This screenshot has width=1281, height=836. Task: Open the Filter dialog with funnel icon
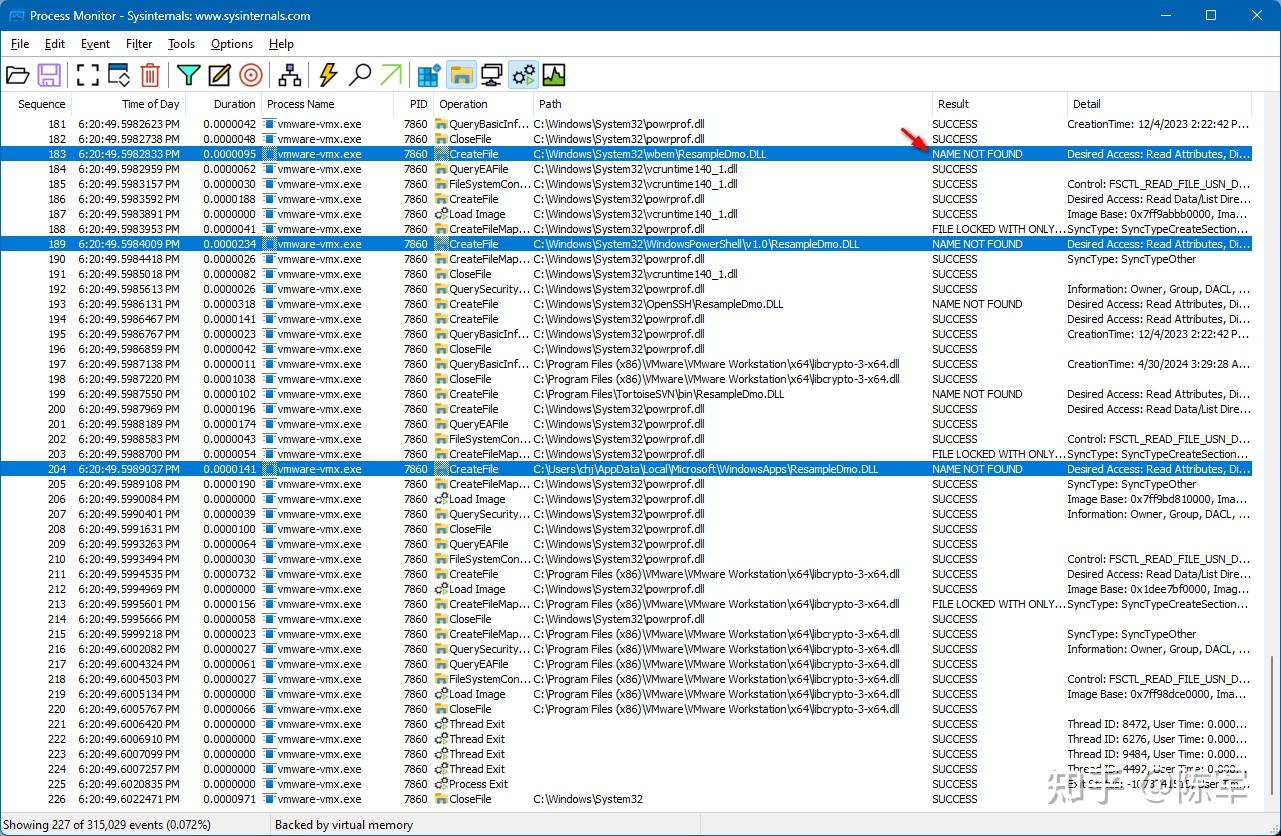(x=187, y=74)
